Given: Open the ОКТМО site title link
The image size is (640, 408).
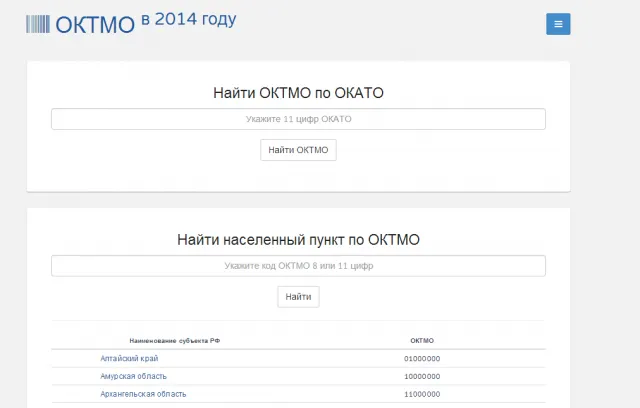Looking at the screenshot, I should pyautogui.click(x=95, y=25).
